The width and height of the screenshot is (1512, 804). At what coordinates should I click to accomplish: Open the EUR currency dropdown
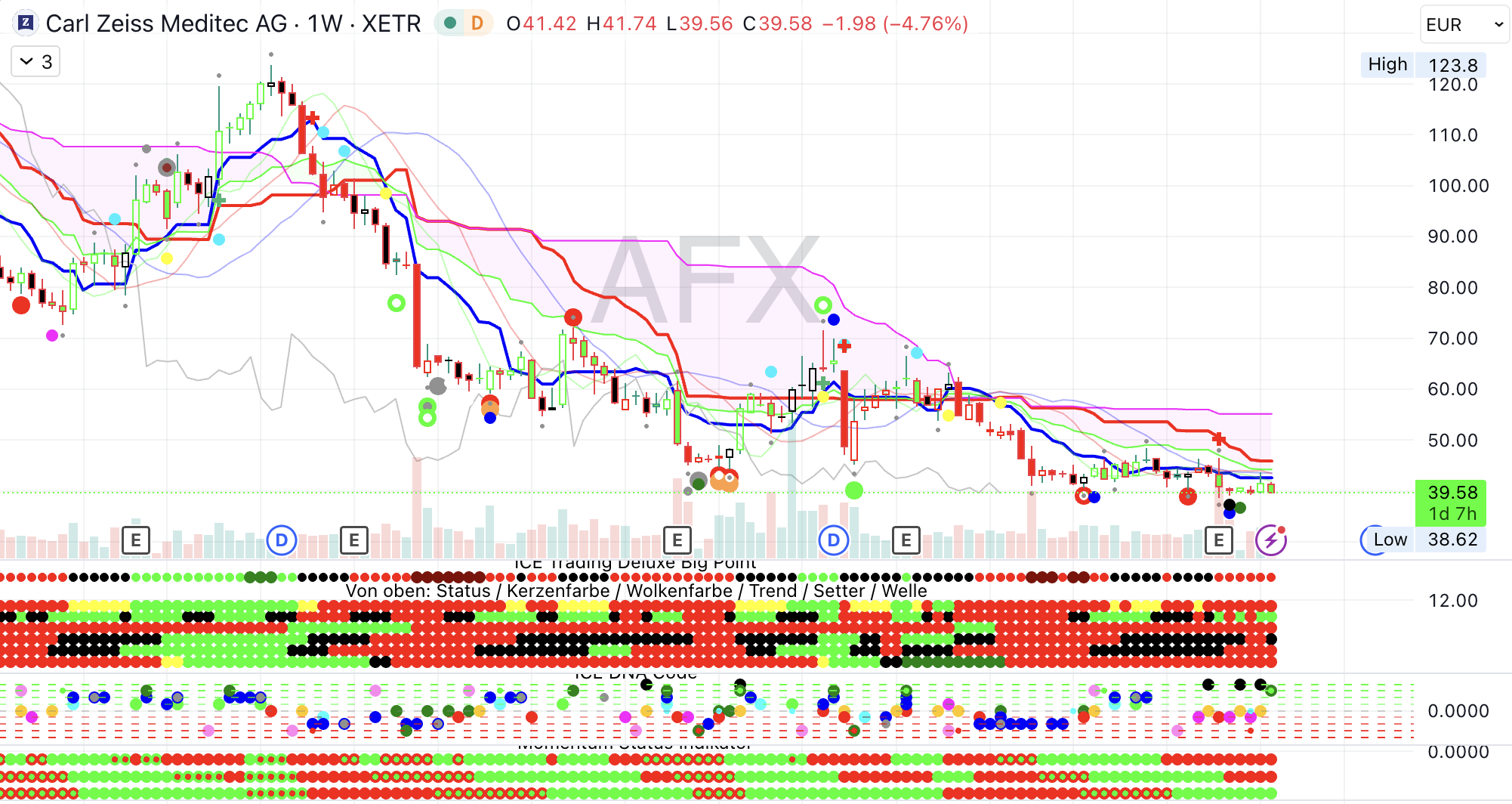(x=1463, y=25)
